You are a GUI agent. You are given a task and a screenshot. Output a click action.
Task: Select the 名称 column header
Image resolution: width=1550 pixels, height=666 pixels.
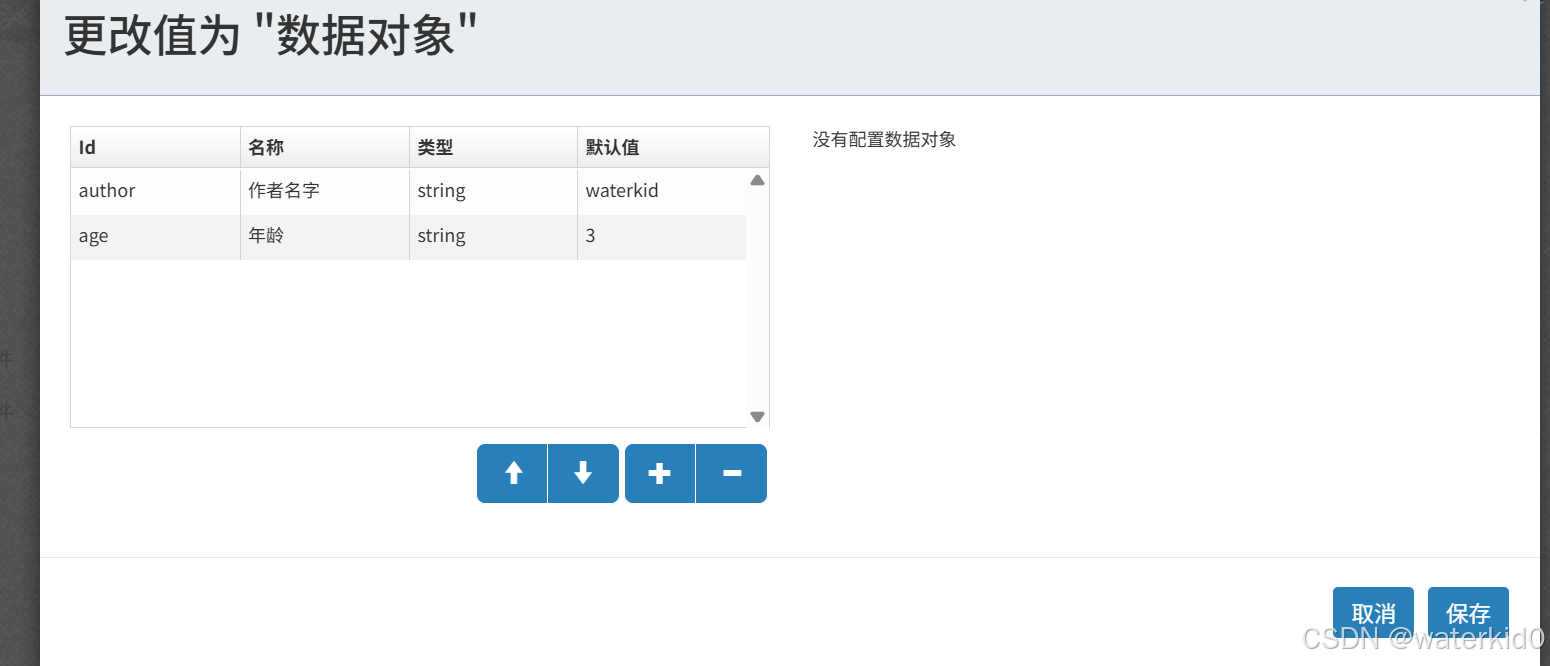(x=325, y=147)
